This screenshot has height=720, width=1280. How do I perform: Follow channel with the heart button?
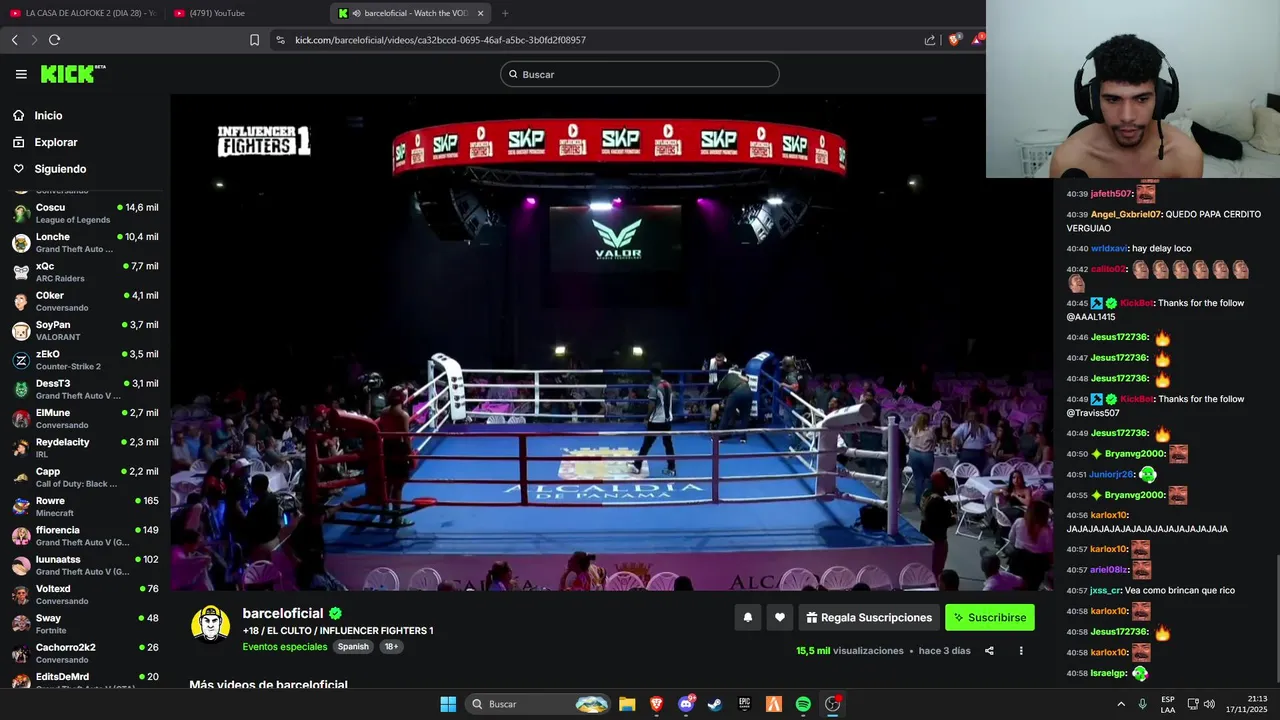pyautogui.click(x=780, y=618)
